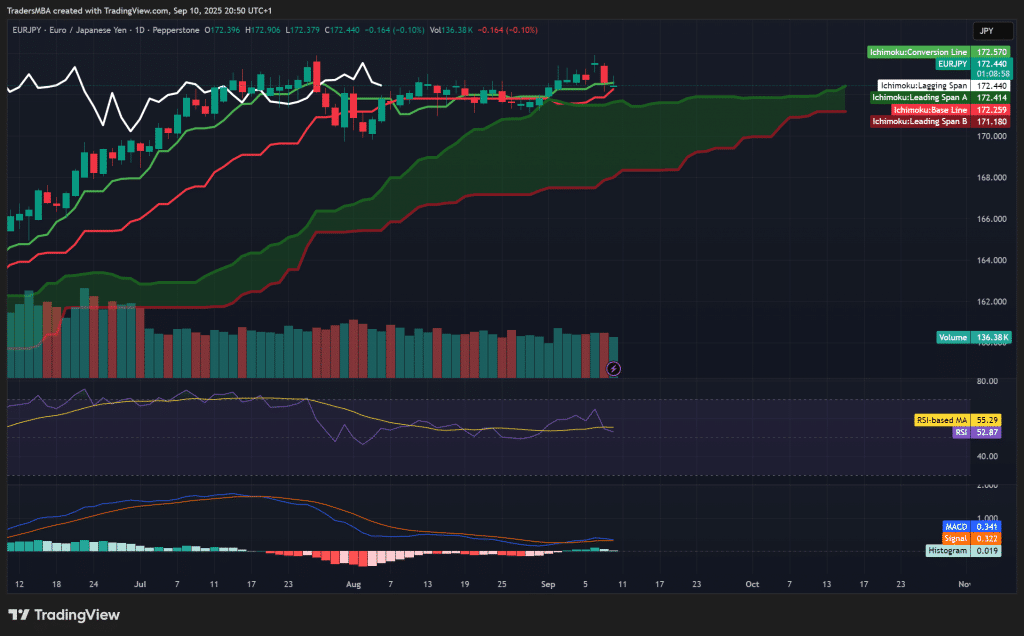Select Oct on the time axis
Viewport: 1024px width, 636px height.
coord(751,584)
